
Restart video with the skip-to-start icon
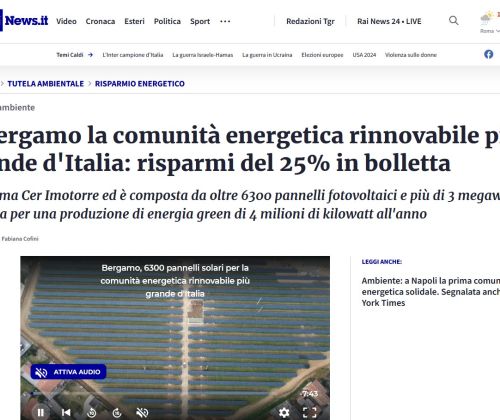(x=66, y=413)
